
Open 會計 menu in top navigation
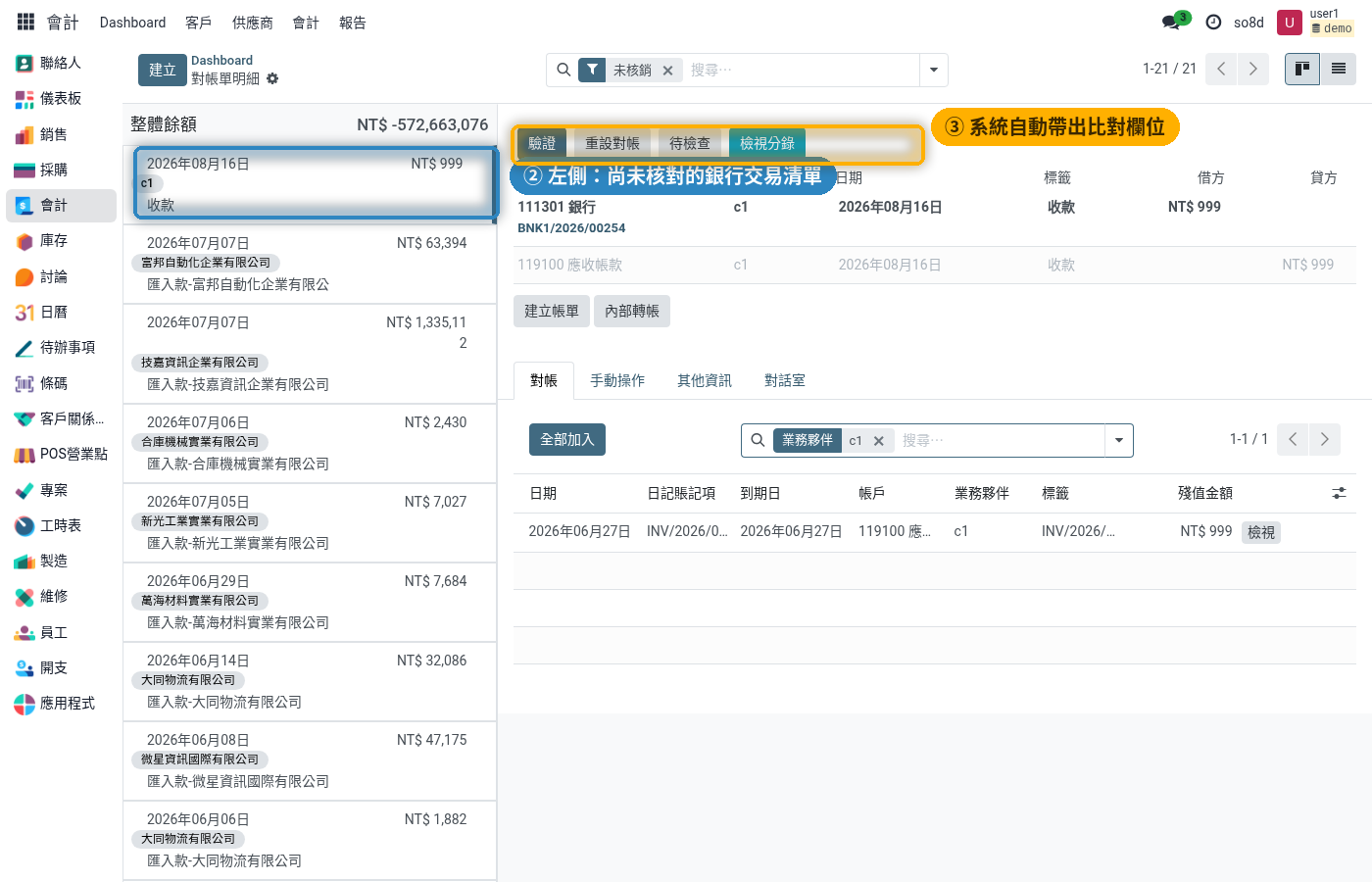pyautogui.click(x=306, y=23)
